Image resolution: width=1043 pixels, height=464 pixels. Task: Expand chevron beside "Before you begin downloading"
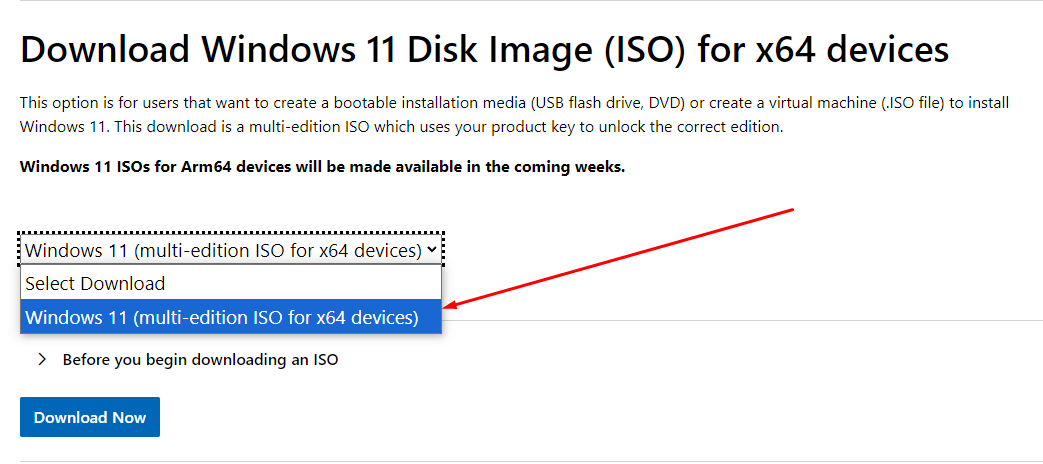(43, 360)
